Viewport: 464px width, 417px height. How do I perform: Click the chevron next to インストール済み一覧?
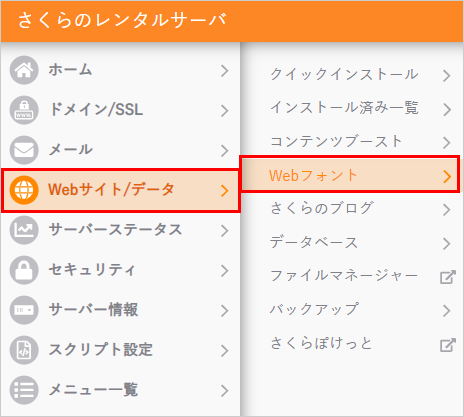(x=447, y=109)
